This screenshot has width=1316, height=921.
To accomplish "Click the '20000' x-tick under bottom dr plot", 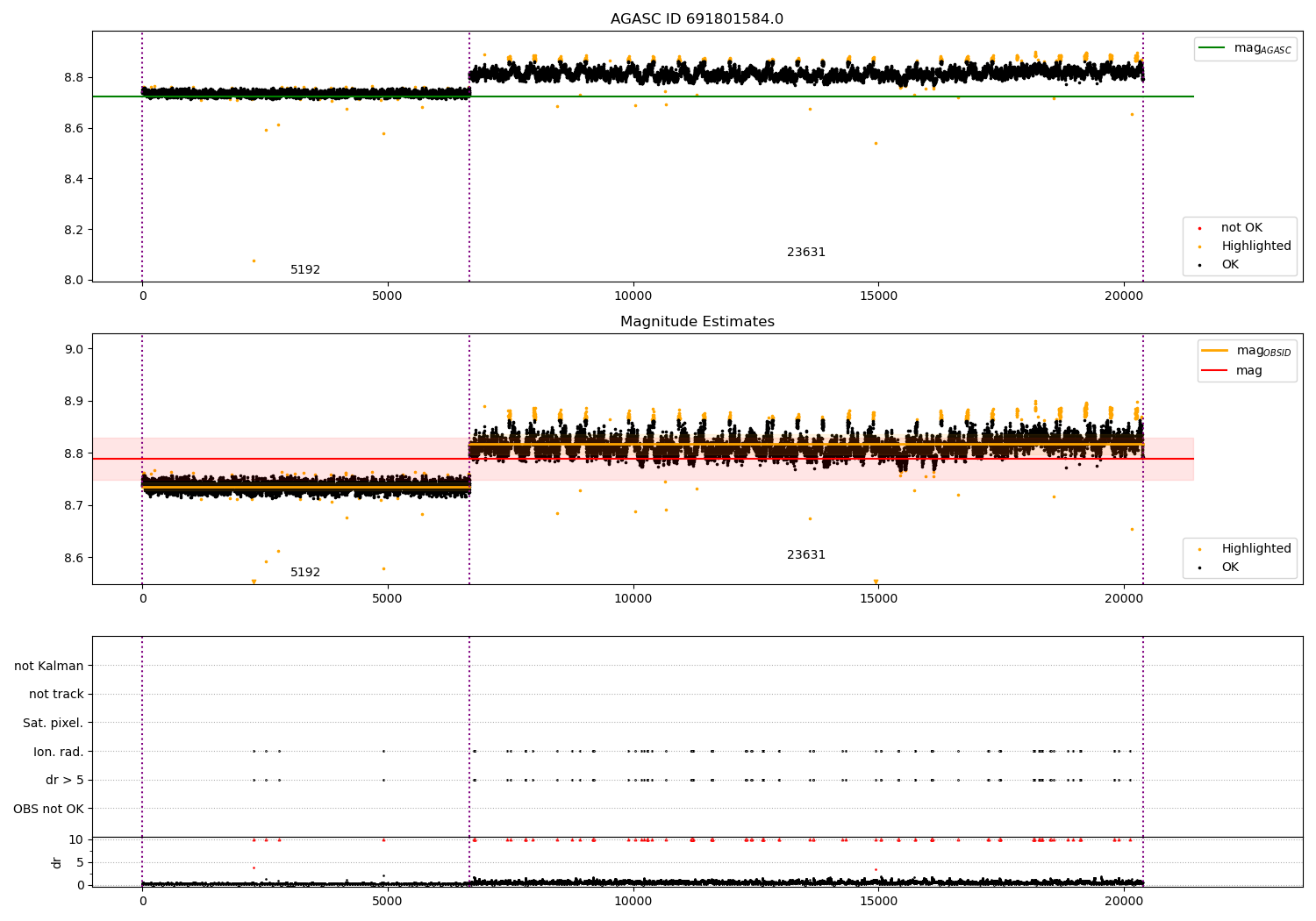I will [x=1124, y=902].
